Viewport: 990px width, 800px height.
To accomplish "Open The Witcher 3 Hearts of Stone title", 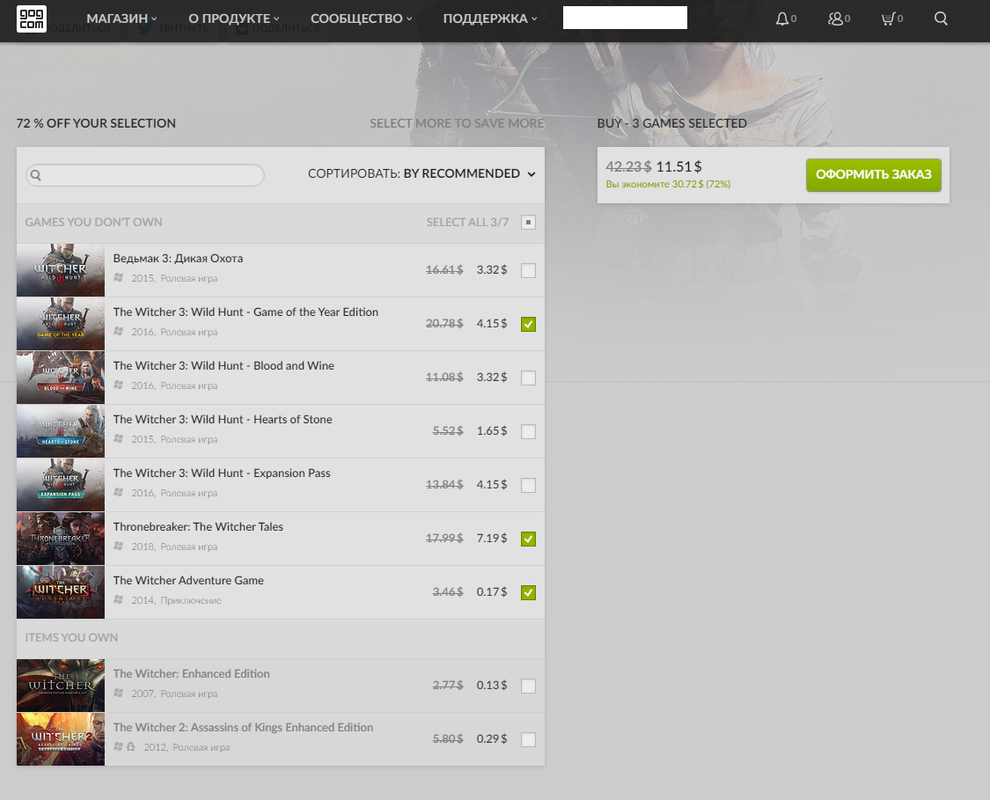I will 222,419.
